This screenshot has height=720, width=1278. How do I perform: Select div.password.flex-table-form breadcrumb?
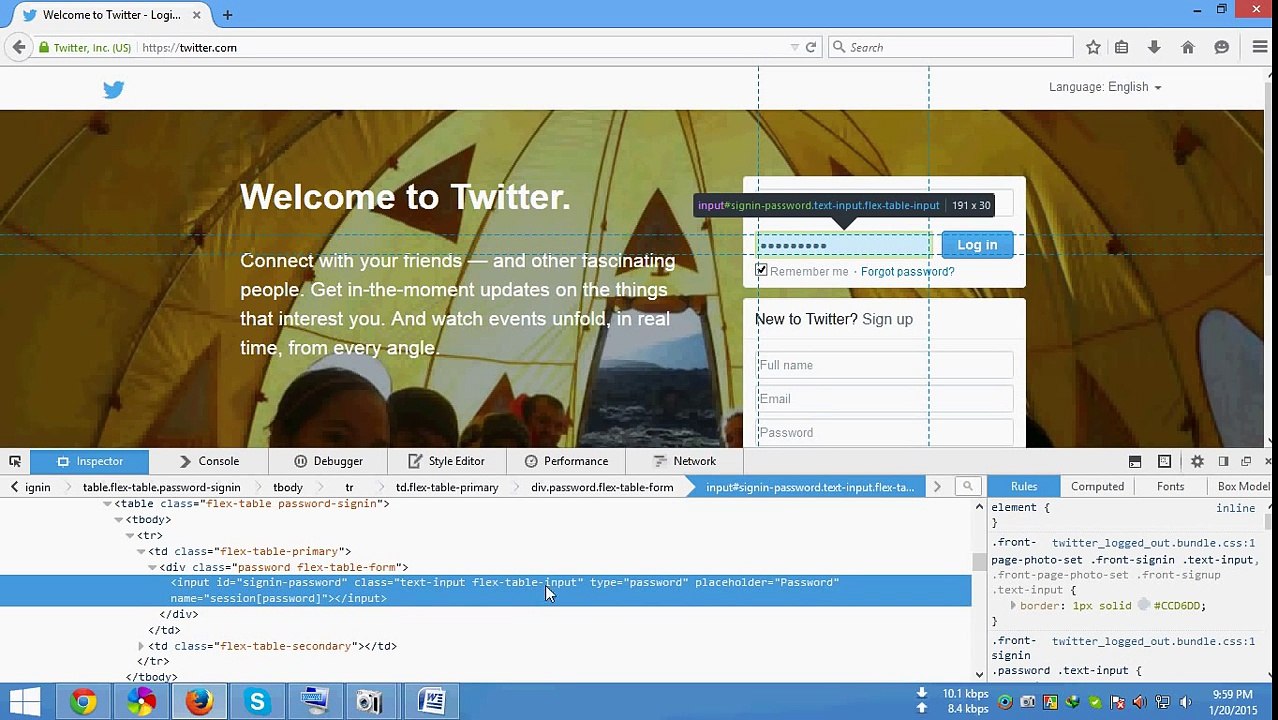coord(602,488)
